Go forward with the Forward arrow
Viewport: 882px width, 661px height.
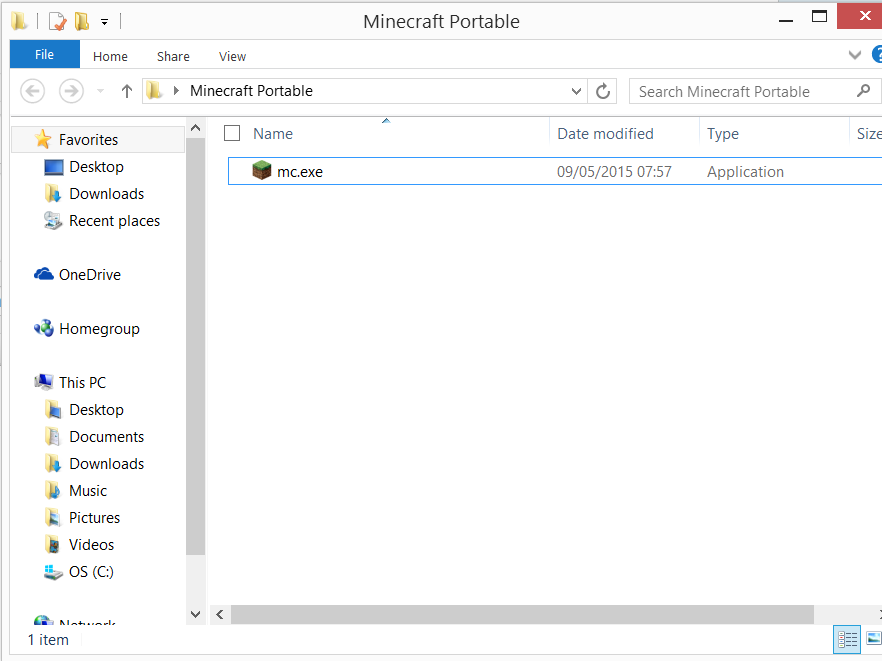click(x=71, y=91)
